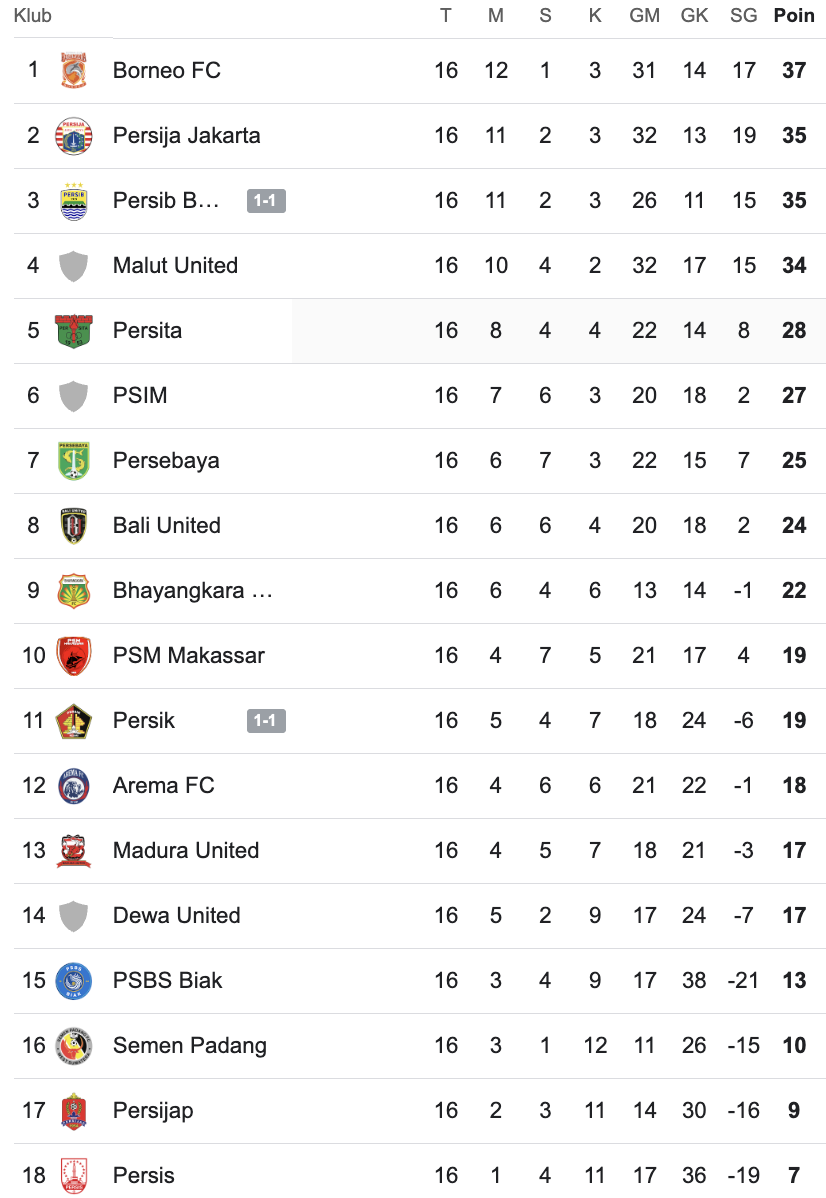
Task: Click the Persija Jakarta crest icon
Action: pyautogui.click(x=74, y=136)
